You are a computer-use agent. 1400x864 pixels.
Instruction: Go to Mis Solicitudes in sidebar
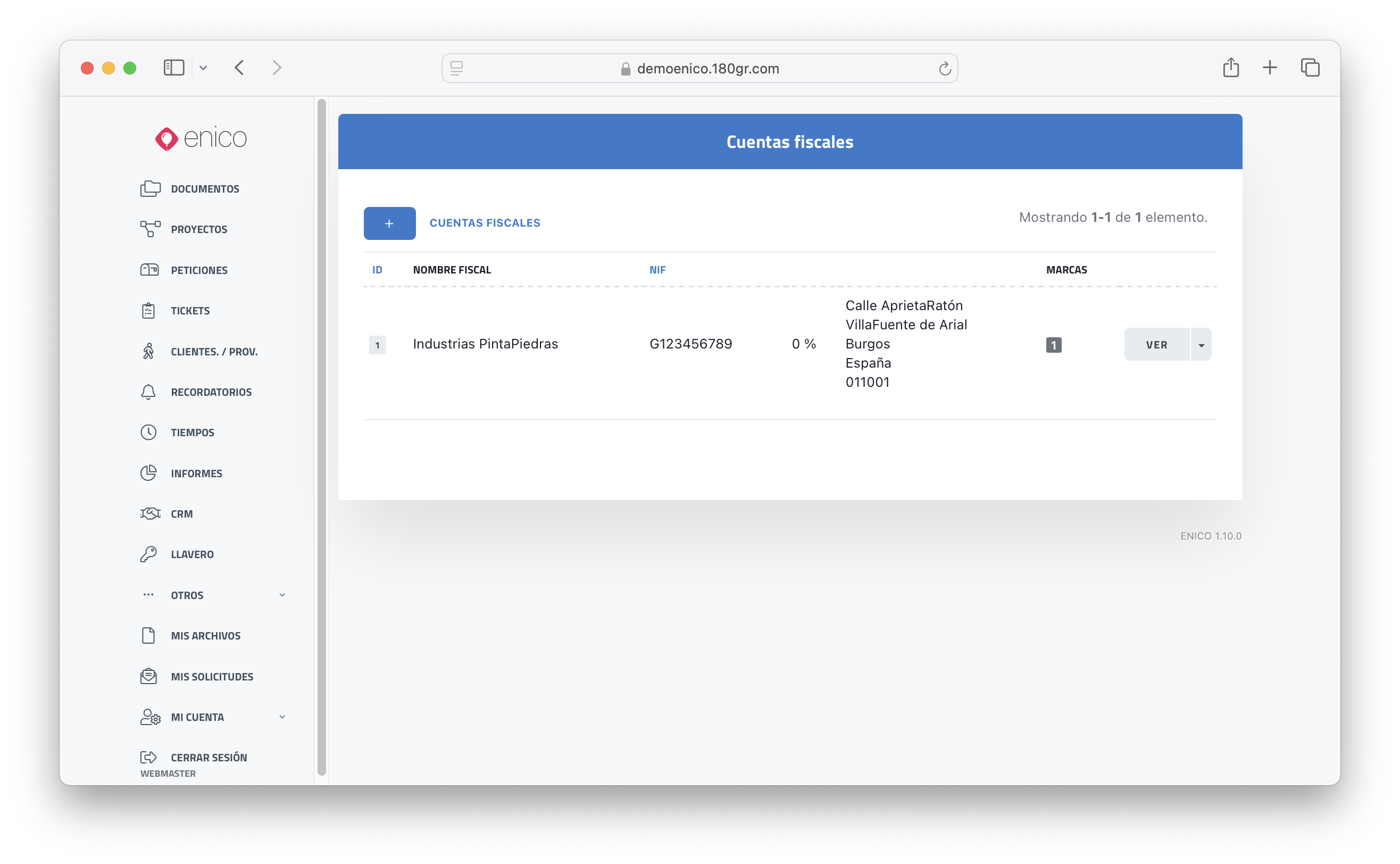(211, 677)
